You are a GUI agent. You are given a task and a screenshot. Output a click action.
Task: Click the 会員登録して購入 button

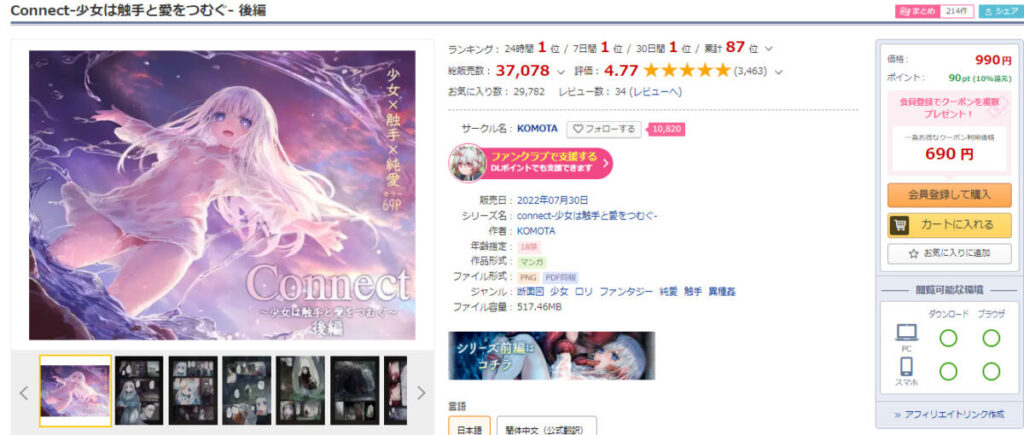pos(949,195)
